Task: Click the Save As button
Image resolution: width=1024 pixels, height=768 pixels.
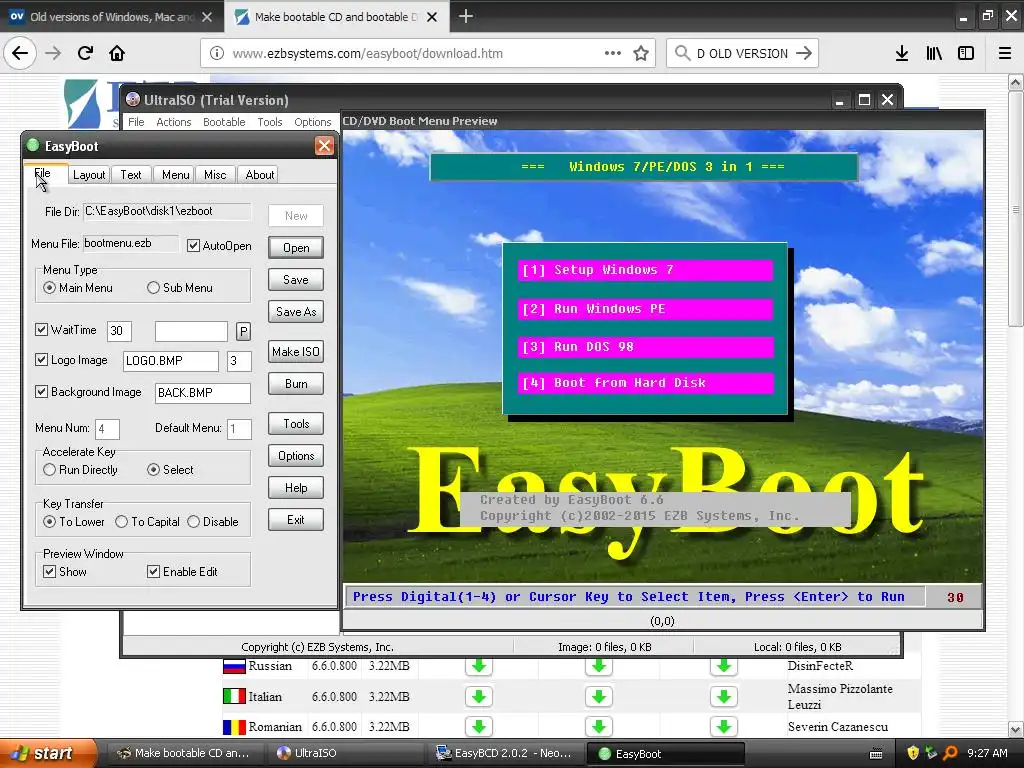Action: pyautogui.click(x=296, y=312)
